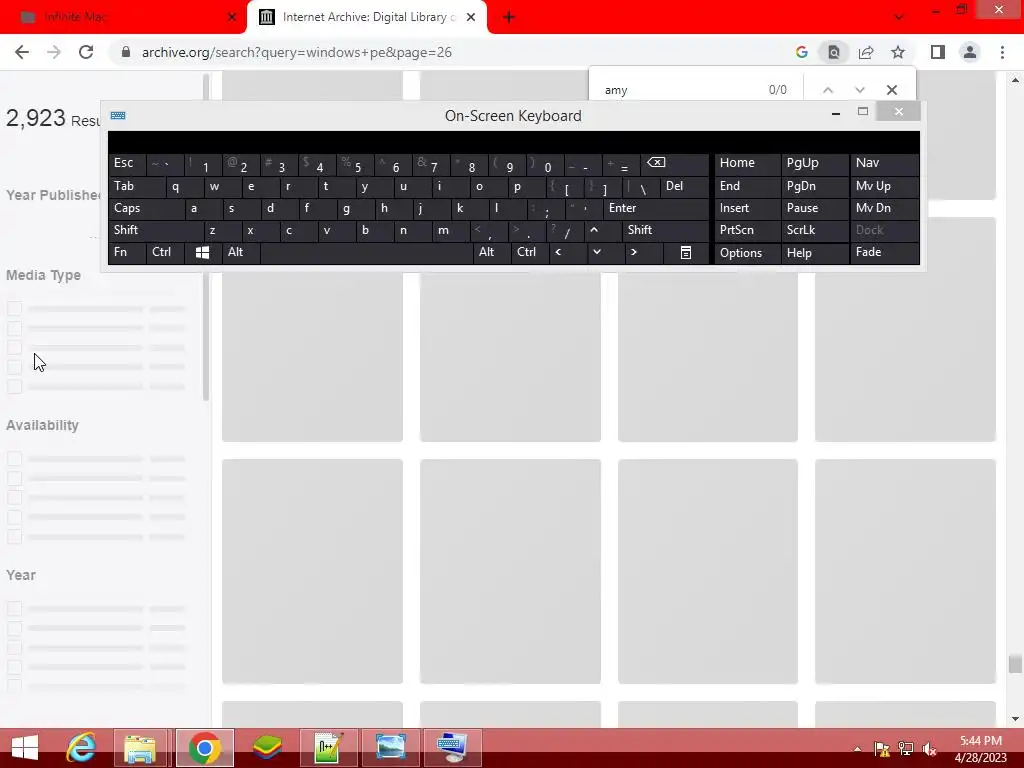Close the Internet Archive tab
Viewport: 1024px width, 768px height.
point(471,18)
